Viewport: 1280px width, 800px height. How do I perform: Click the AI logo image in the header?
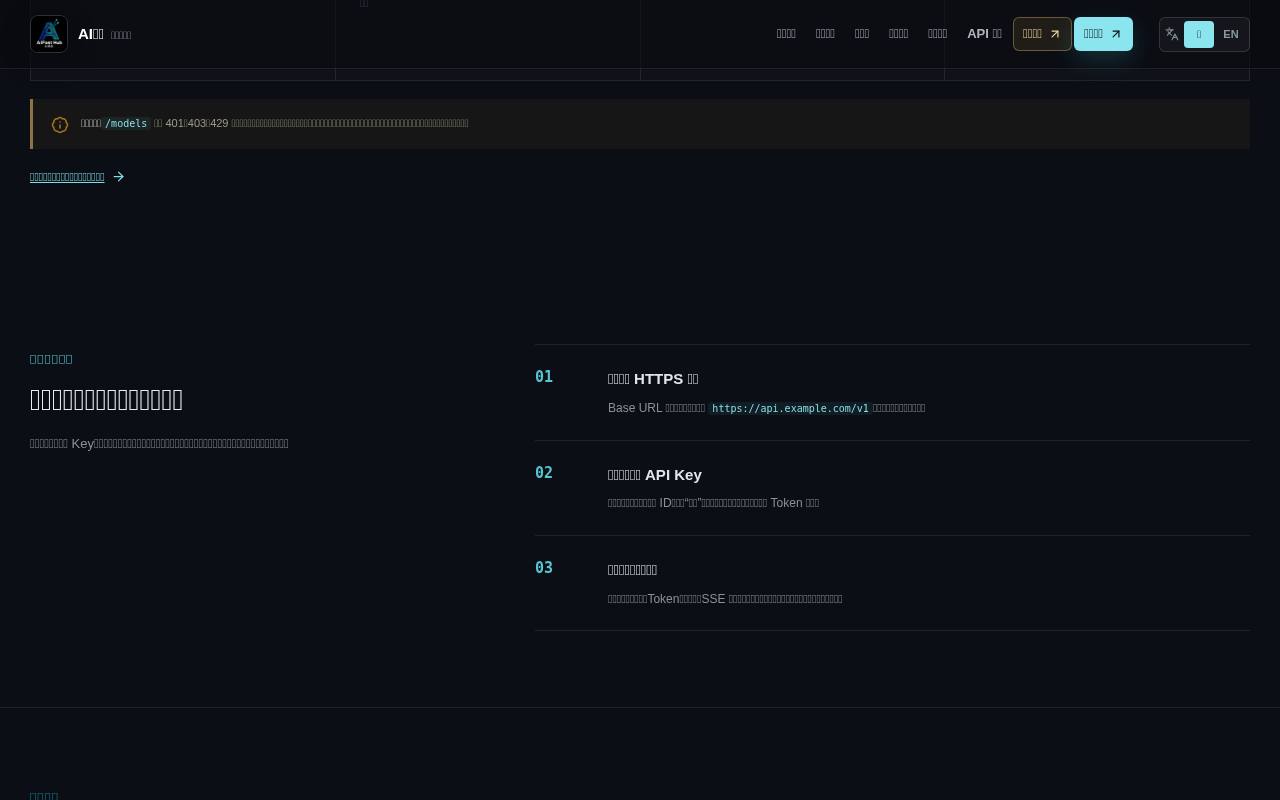49,34
